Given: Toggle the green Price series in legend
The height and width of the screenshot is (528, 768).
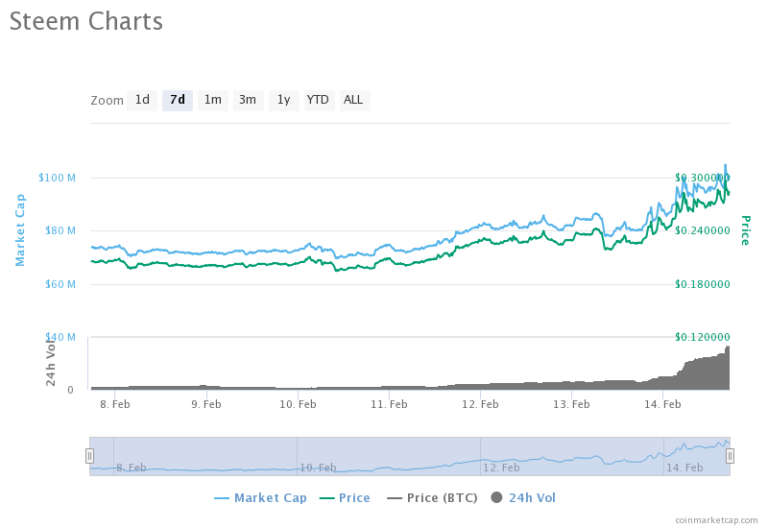Looking at the screenshot, I should click(345, 498).
